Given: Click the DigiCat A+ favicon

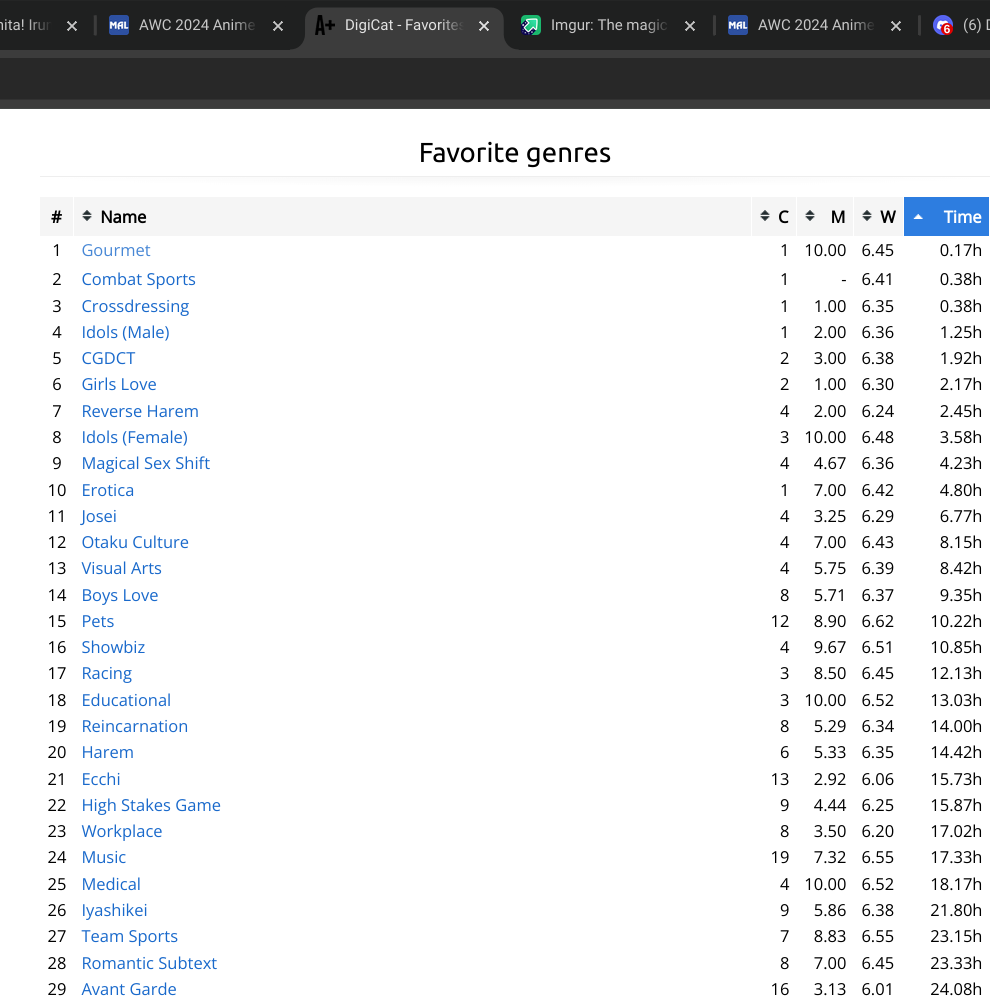Looking at the screenshot, I should 325,26.
